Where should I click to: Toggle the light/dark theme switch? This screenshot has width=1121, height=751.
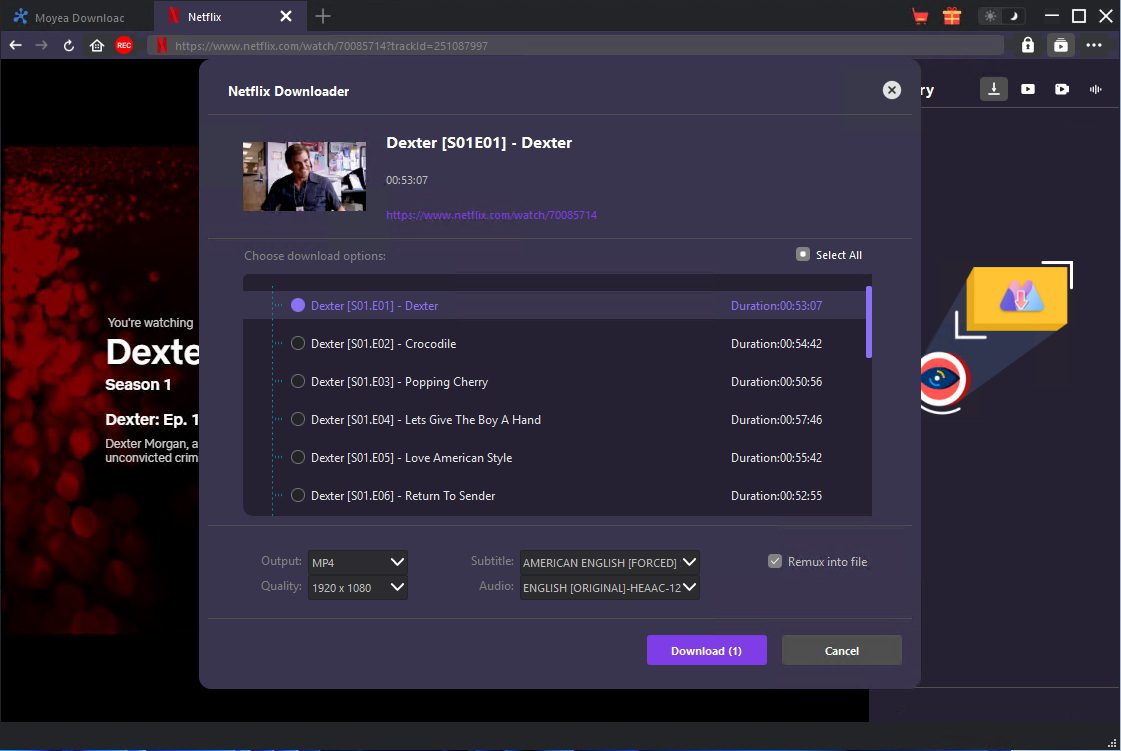(x=1001, y=16)
